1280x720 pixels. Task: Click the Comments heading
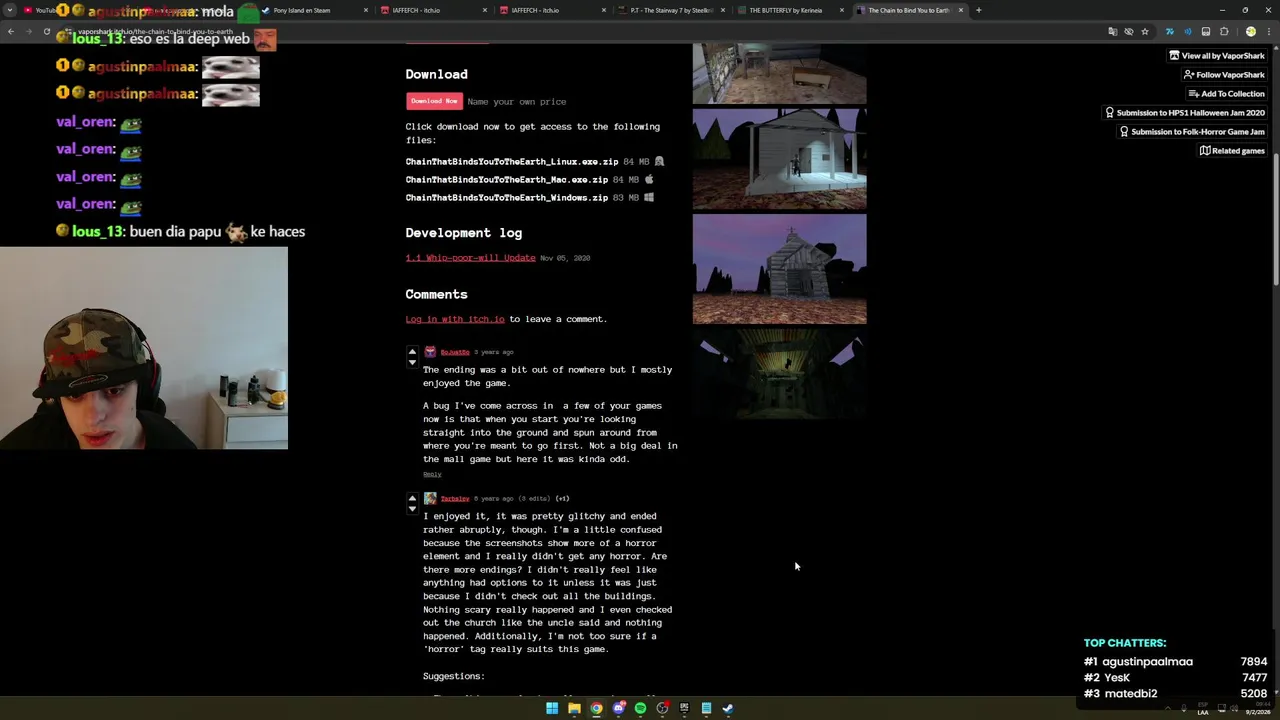click(x=436, y=294)
